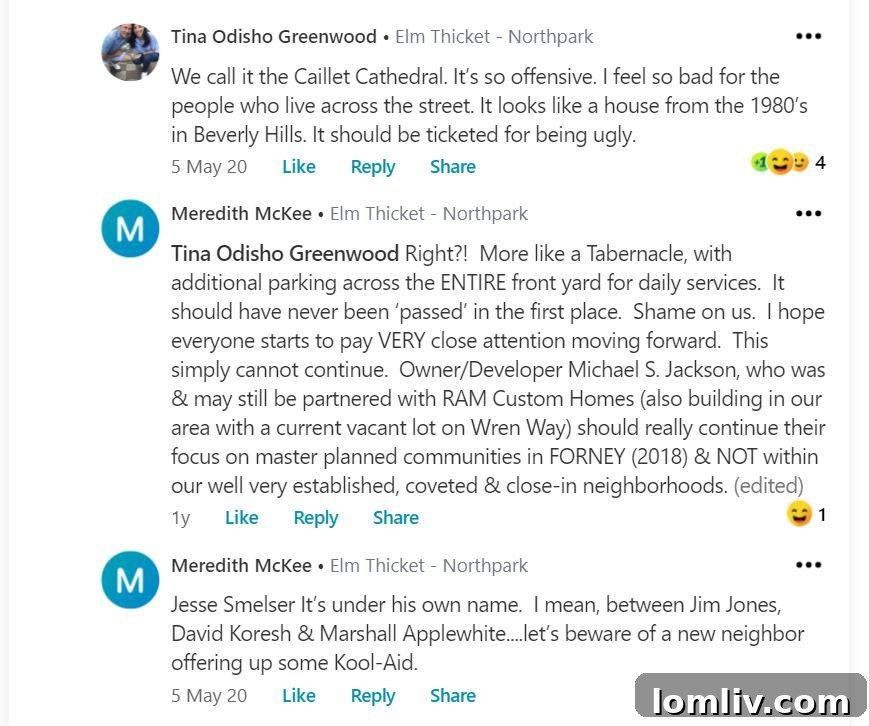Image resolution: width=869 pixels, height=726 pixels.
Task: Reply to Meredith's Tabernacle comment
Action: tap(315, 518)
